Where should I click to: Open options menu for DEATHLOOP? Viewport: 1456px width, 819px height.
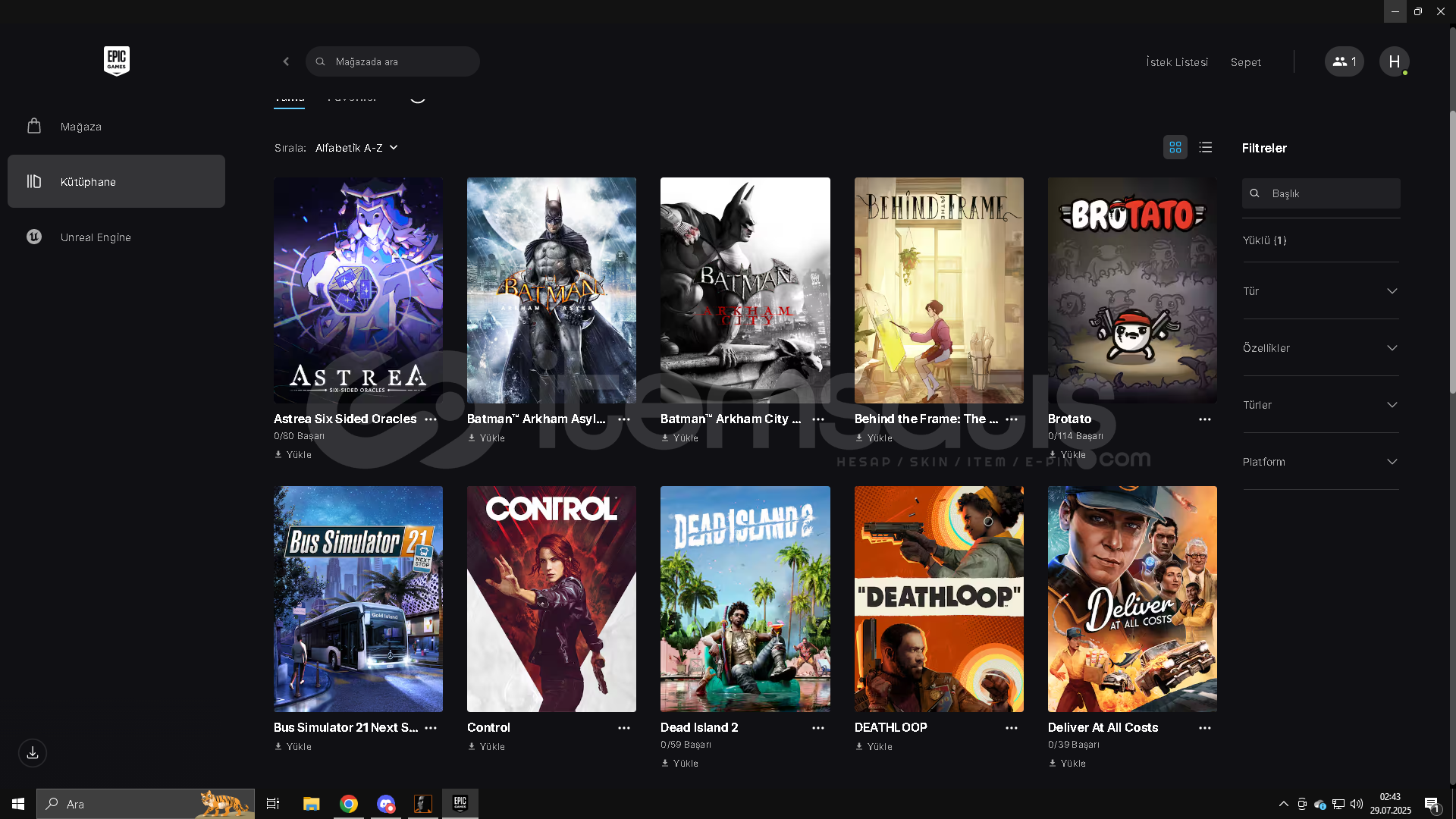[1012, 728]
